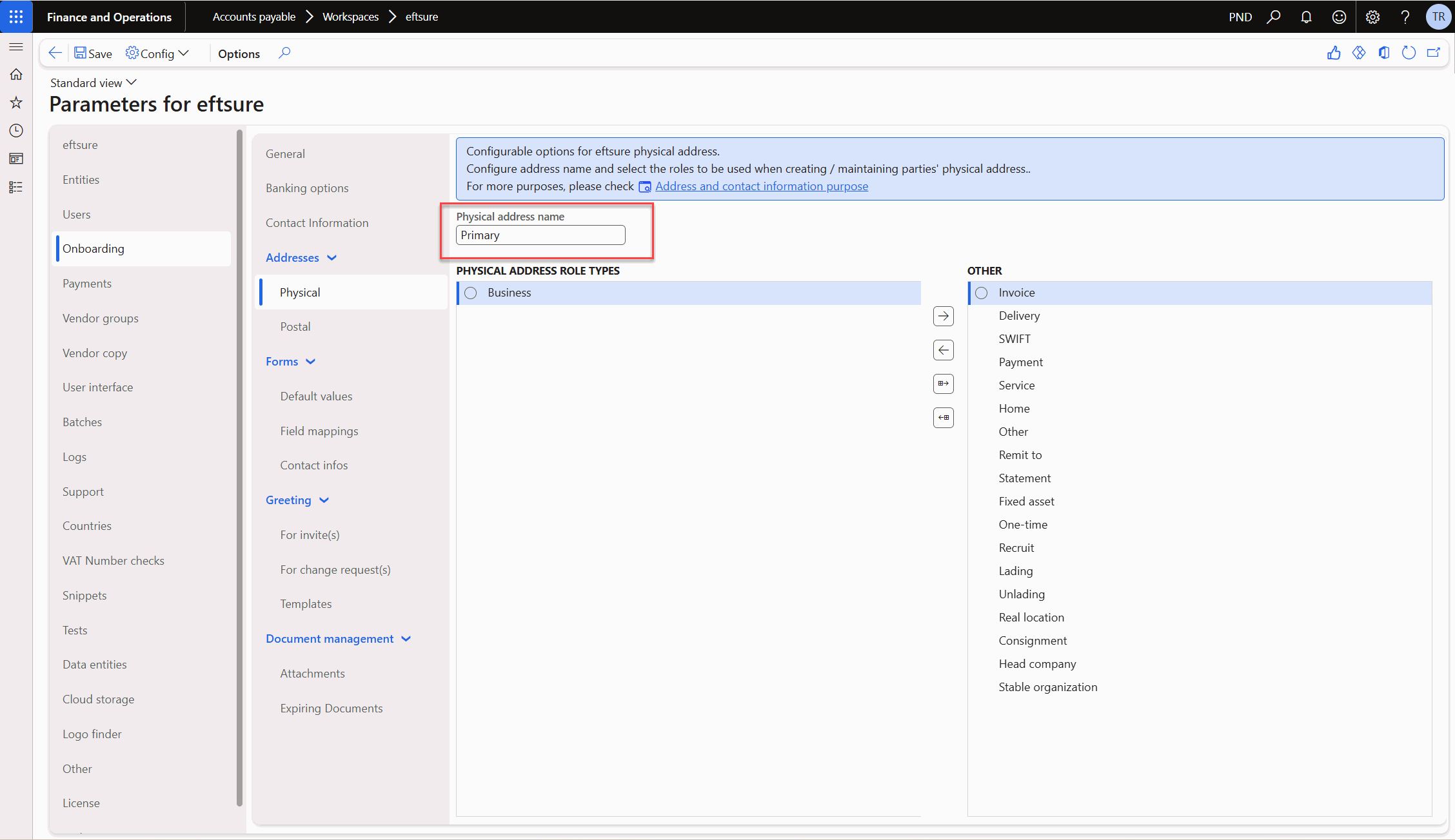This screenshot has width=1455, height=840.
Task: Move all roles to the Other list
Action: click(944, 384)
